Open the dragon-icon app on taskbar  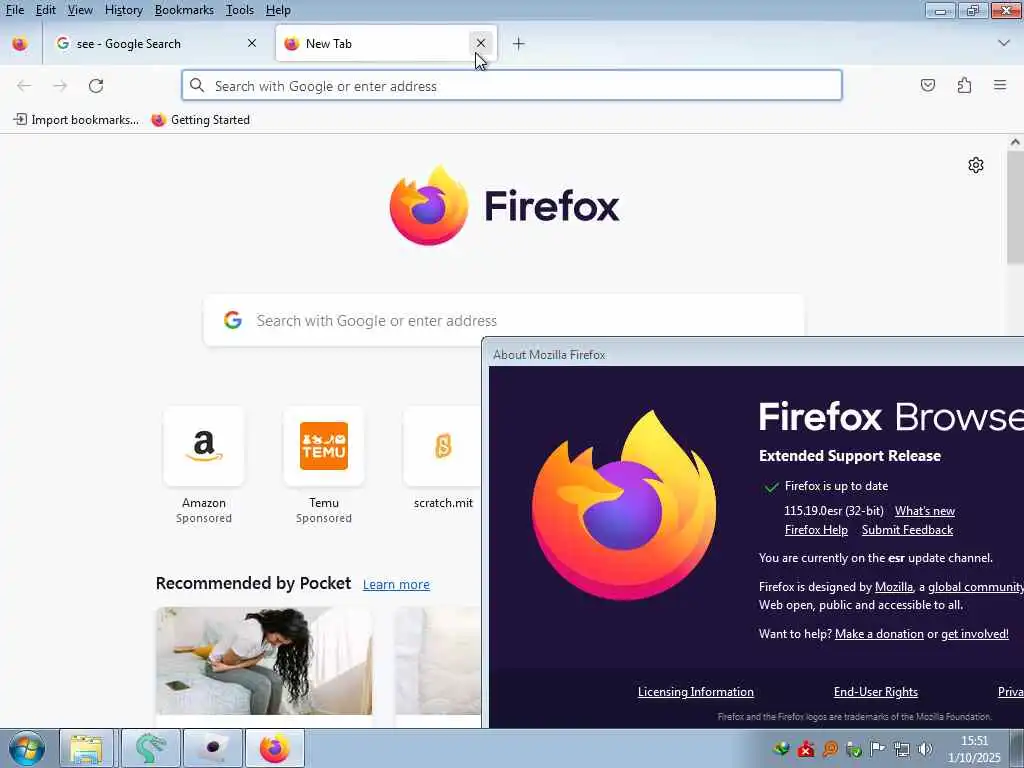[x=150, y=748]
